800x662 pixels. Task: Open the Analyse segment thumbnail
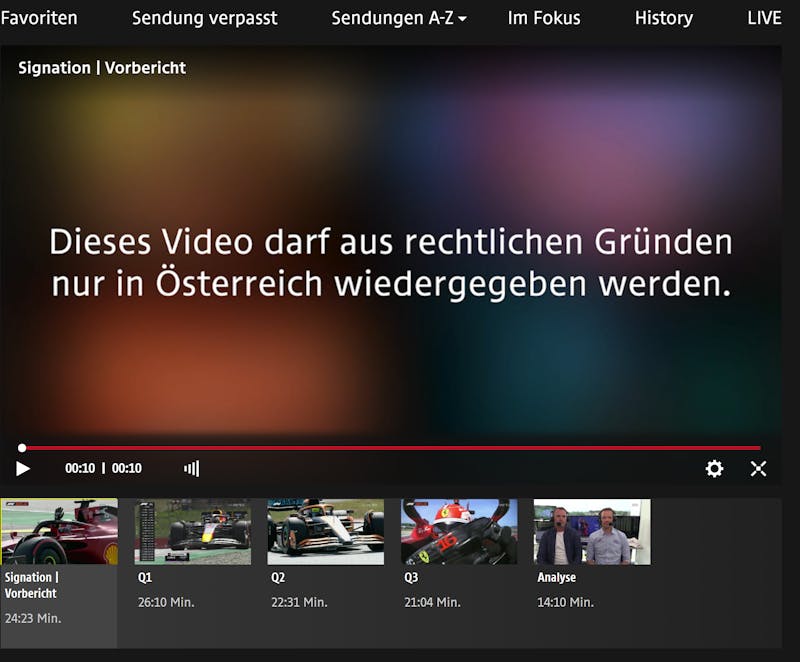(592, 531)
